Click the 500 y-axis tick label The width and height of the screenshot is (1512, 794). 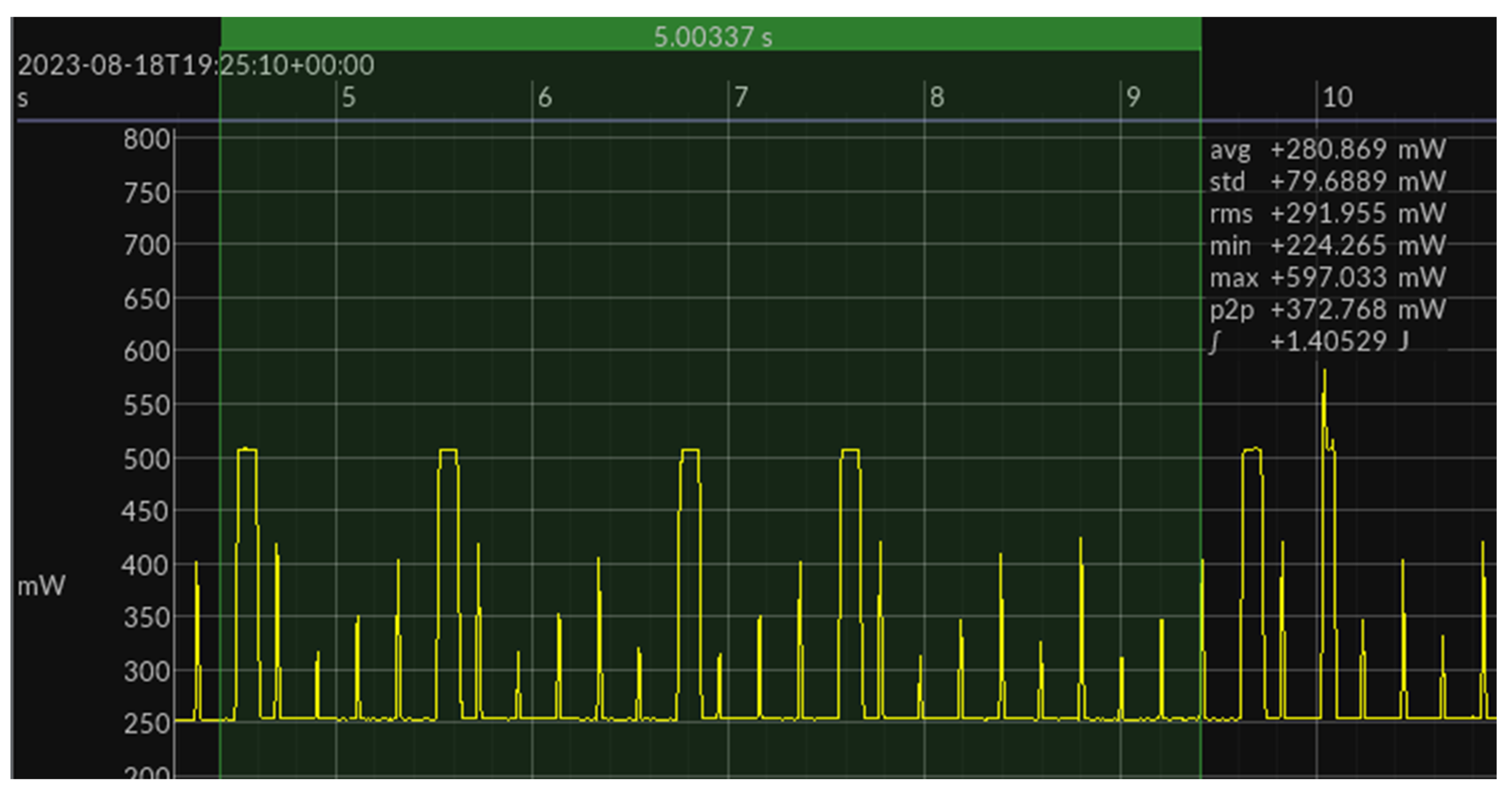click(146, 459)
